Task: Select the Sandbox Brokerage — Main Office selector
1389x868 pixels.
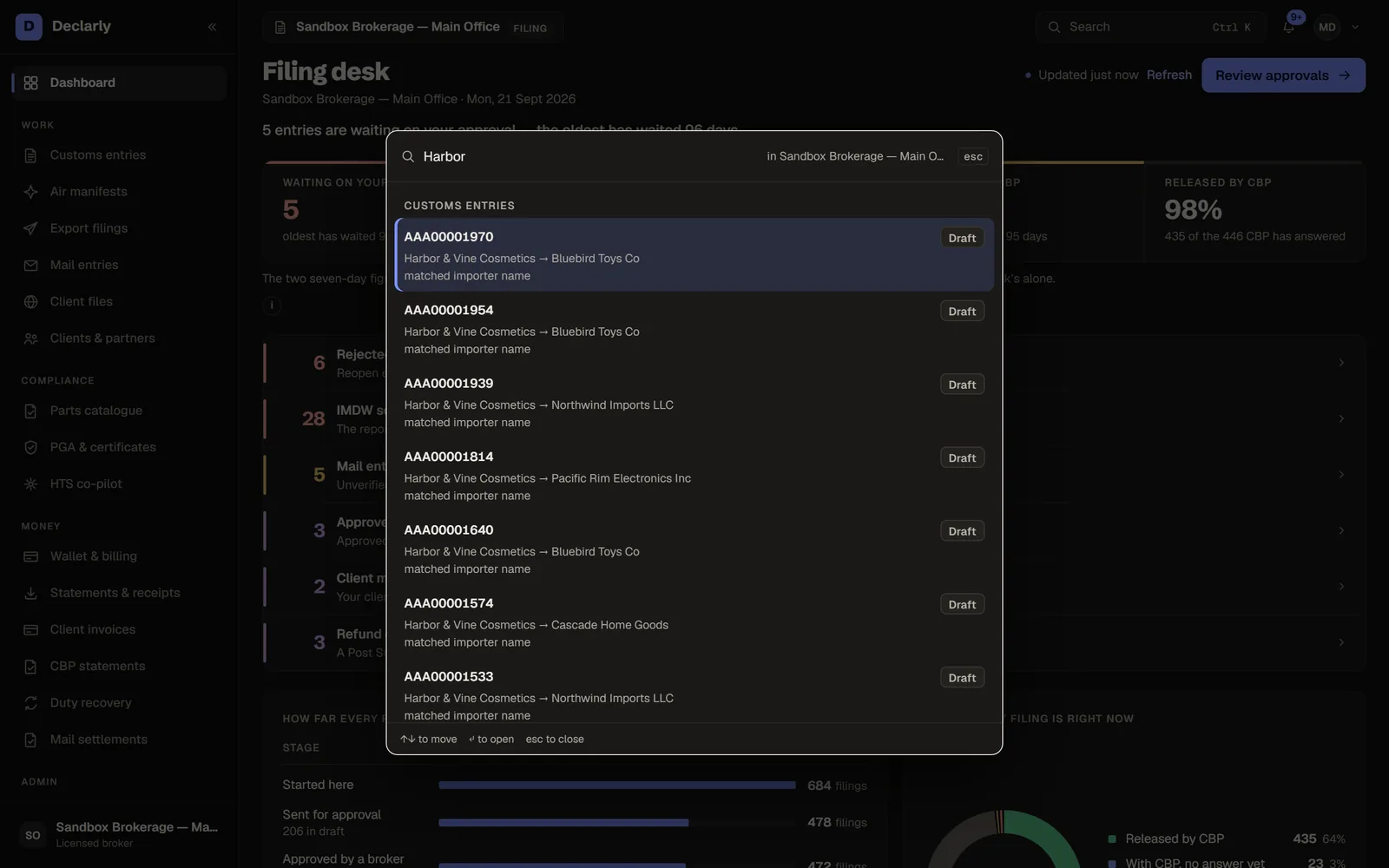Action: 413,28
